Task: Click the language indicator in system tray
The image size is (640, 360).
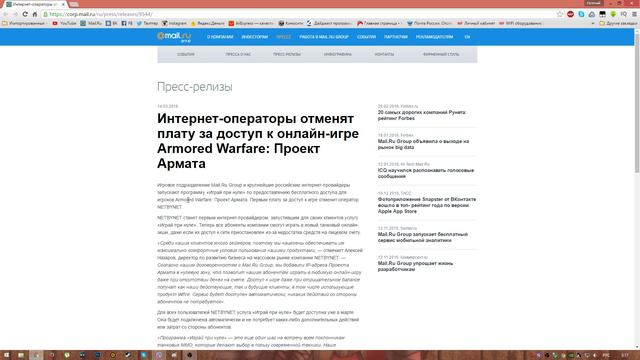Action: (x=606, y=356)
